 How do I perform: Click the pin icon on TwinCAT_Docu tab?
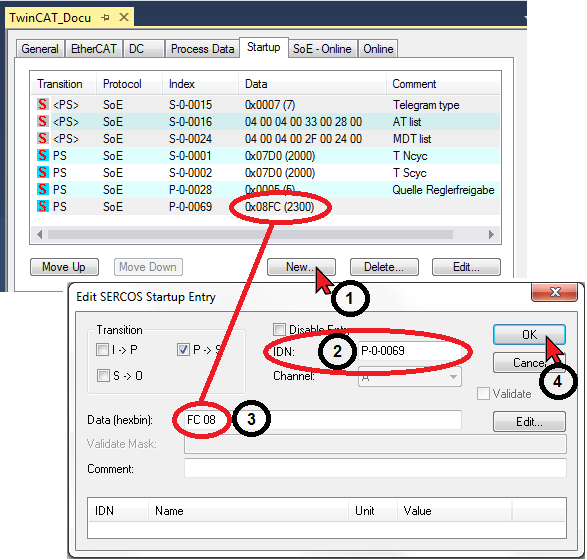coord(105,18)
